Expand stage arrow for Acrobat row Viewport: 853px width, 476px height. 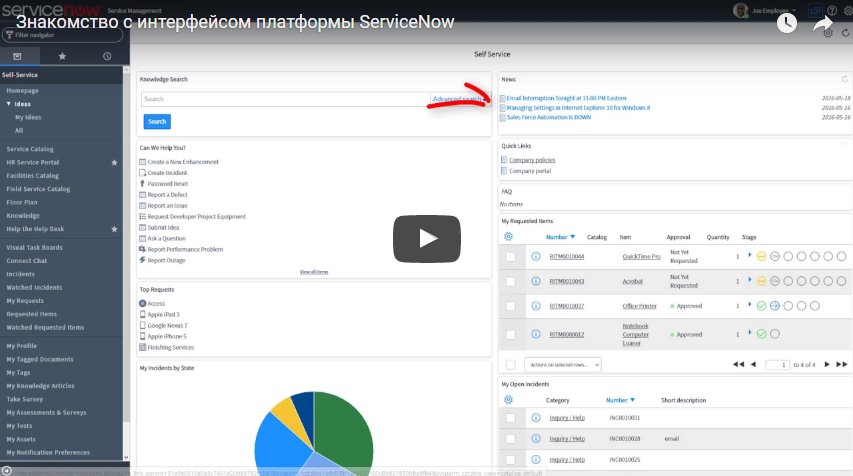(x=750, y=280)
